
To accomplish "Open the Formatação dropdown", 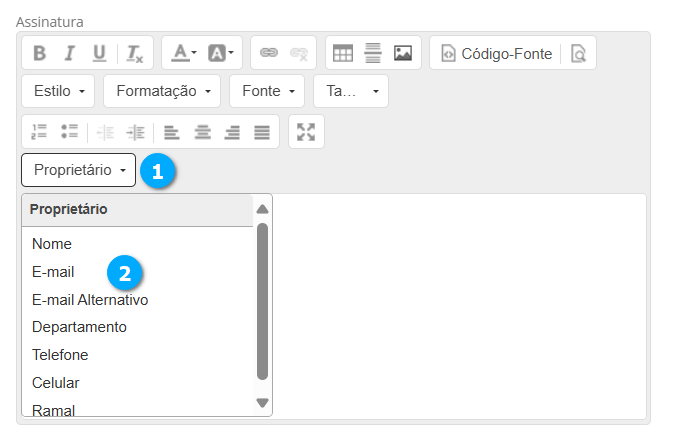I will coord(161,91).
